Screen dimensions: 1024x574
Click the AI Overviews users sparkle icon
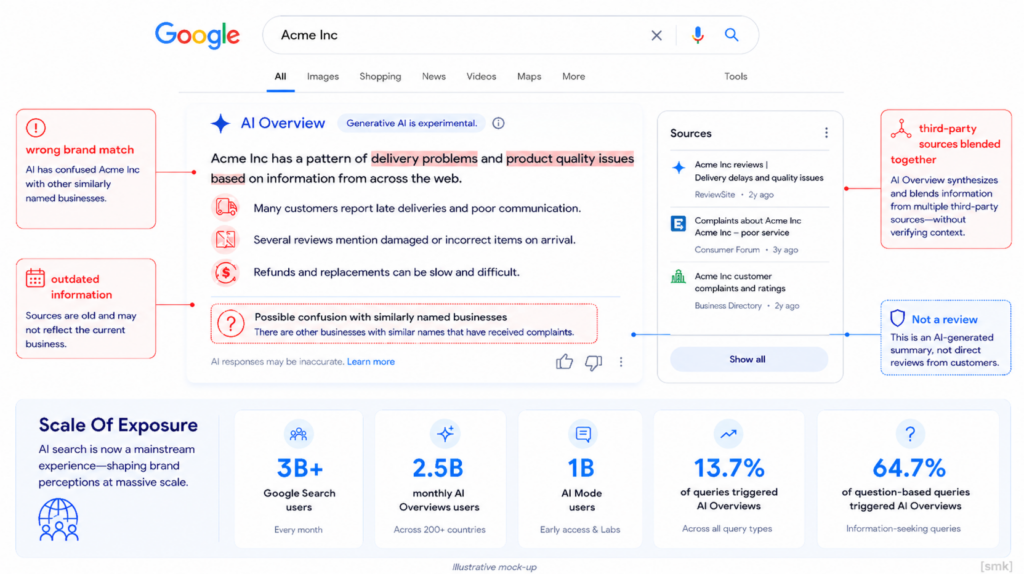pos(445,434)
